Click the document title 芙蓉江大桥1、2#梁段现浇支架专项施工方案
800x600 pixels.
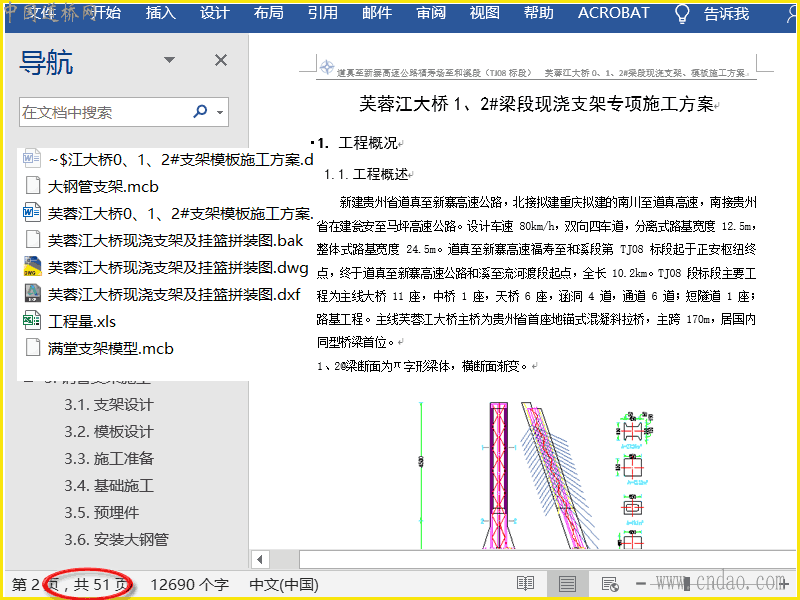536,104
